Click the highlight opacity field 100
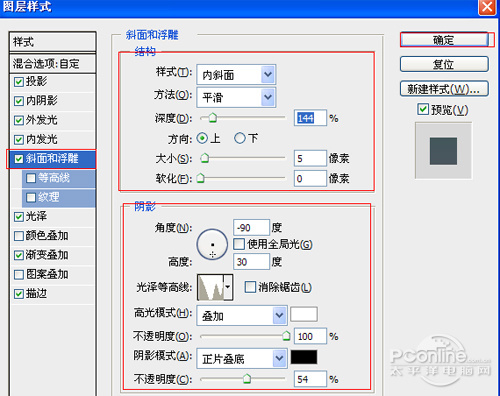 point(310,336)
